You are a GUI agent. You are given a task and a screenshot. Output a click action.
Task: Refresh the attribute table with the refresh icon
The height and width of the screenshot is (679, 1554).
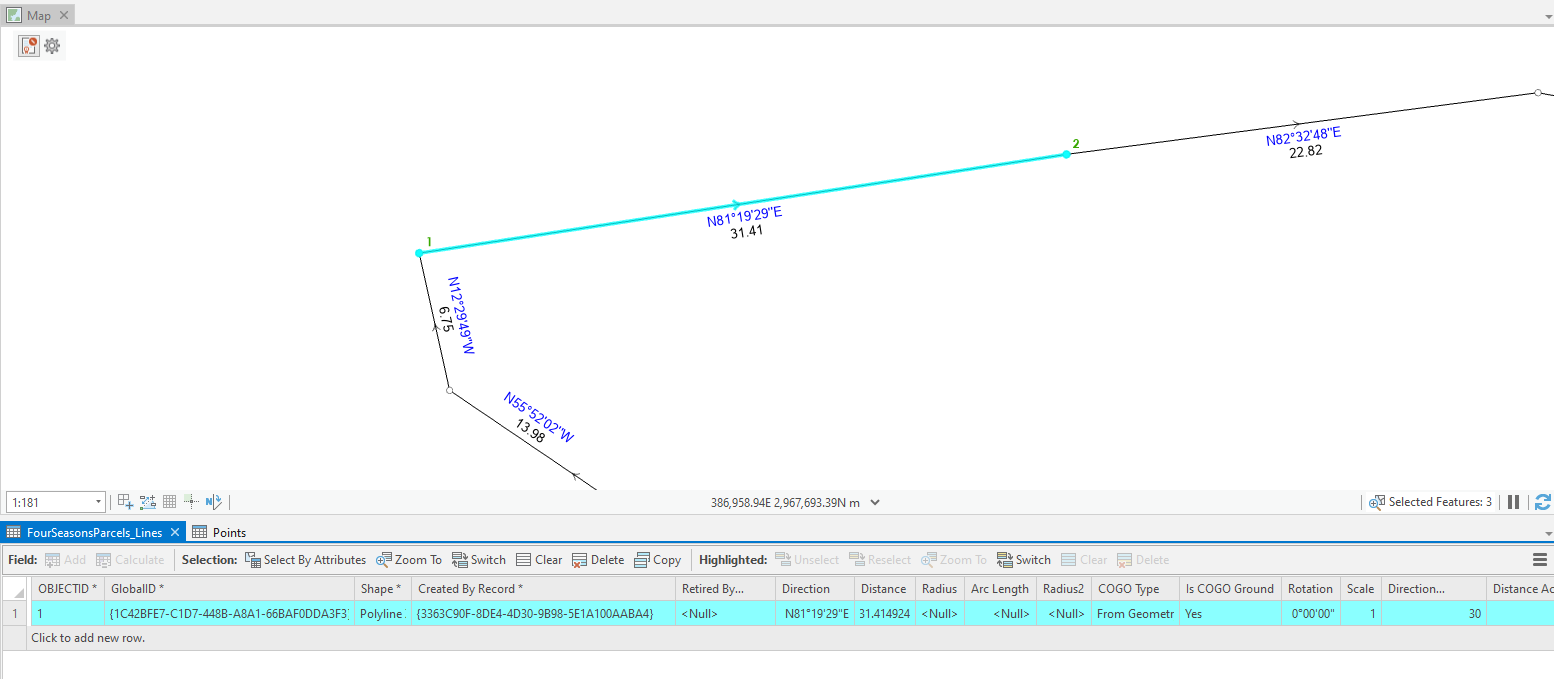tap(1545, 501)
